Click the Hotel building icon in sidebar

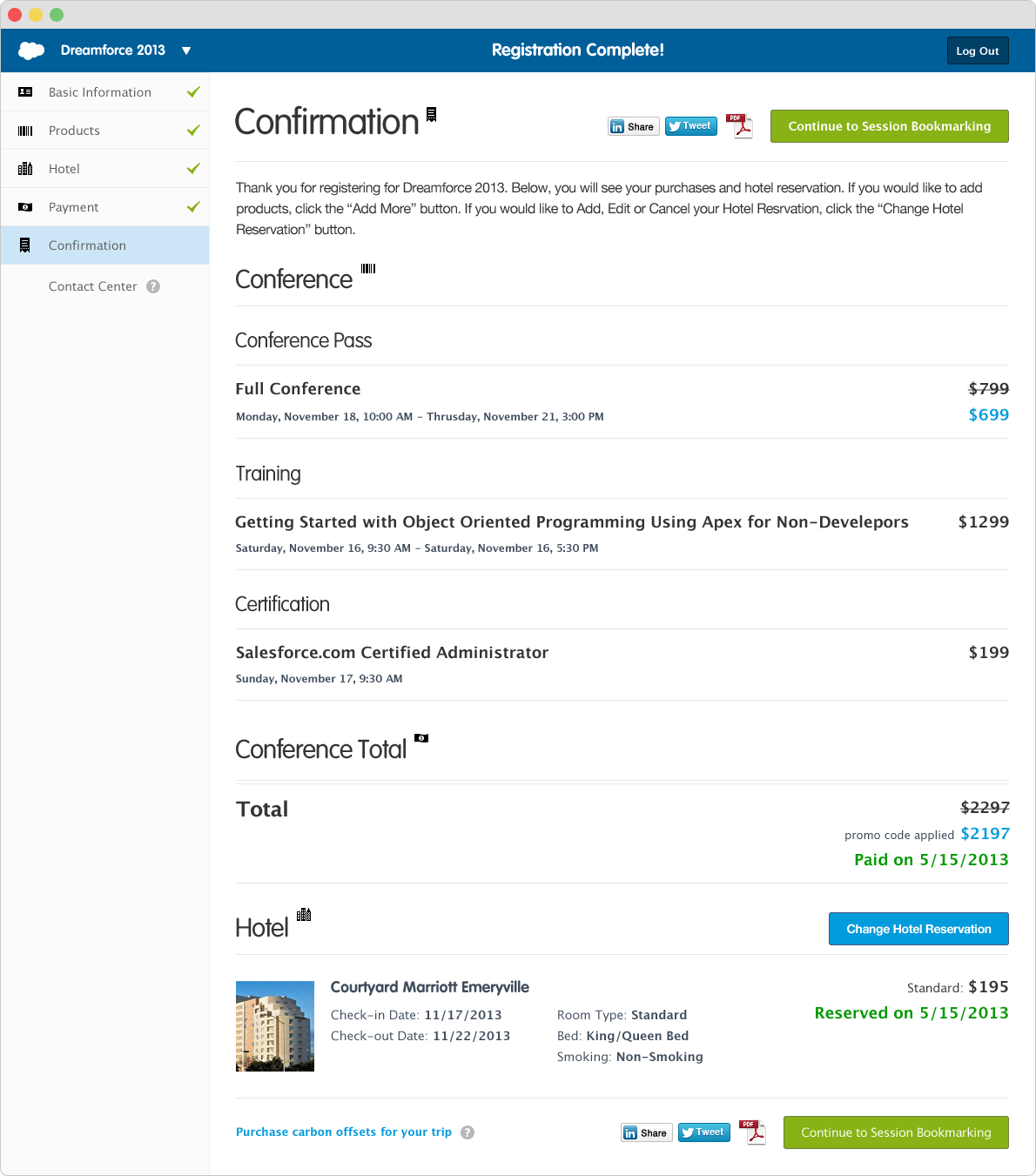tap(25, 169)
